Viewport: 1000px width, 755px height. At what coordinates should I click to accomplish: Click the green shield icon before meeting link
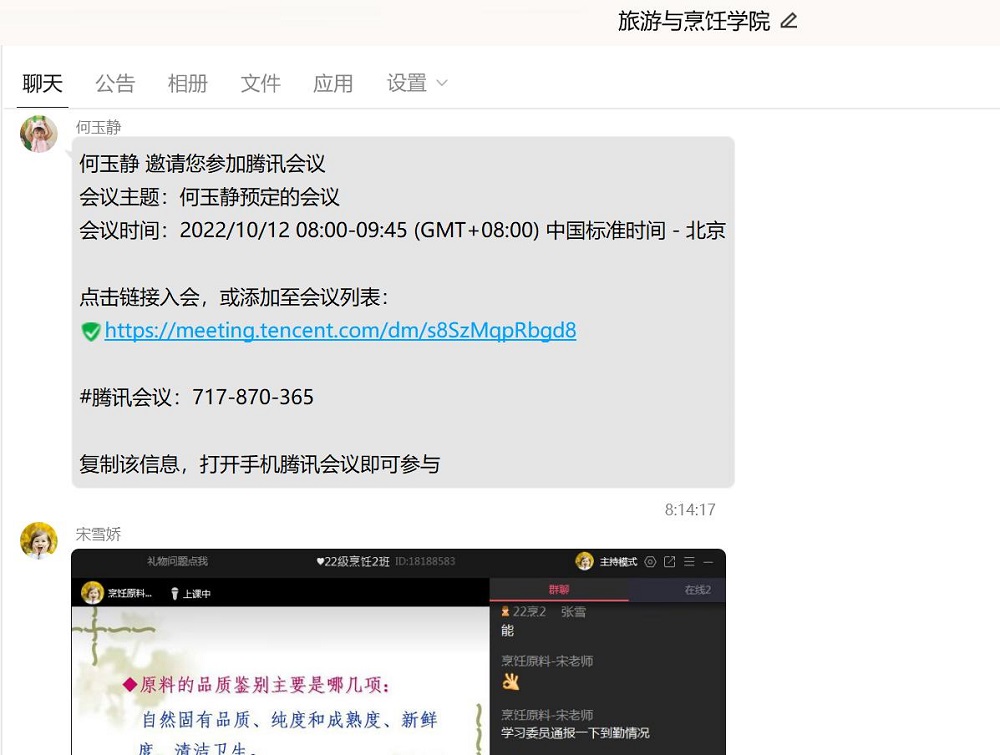91,331
